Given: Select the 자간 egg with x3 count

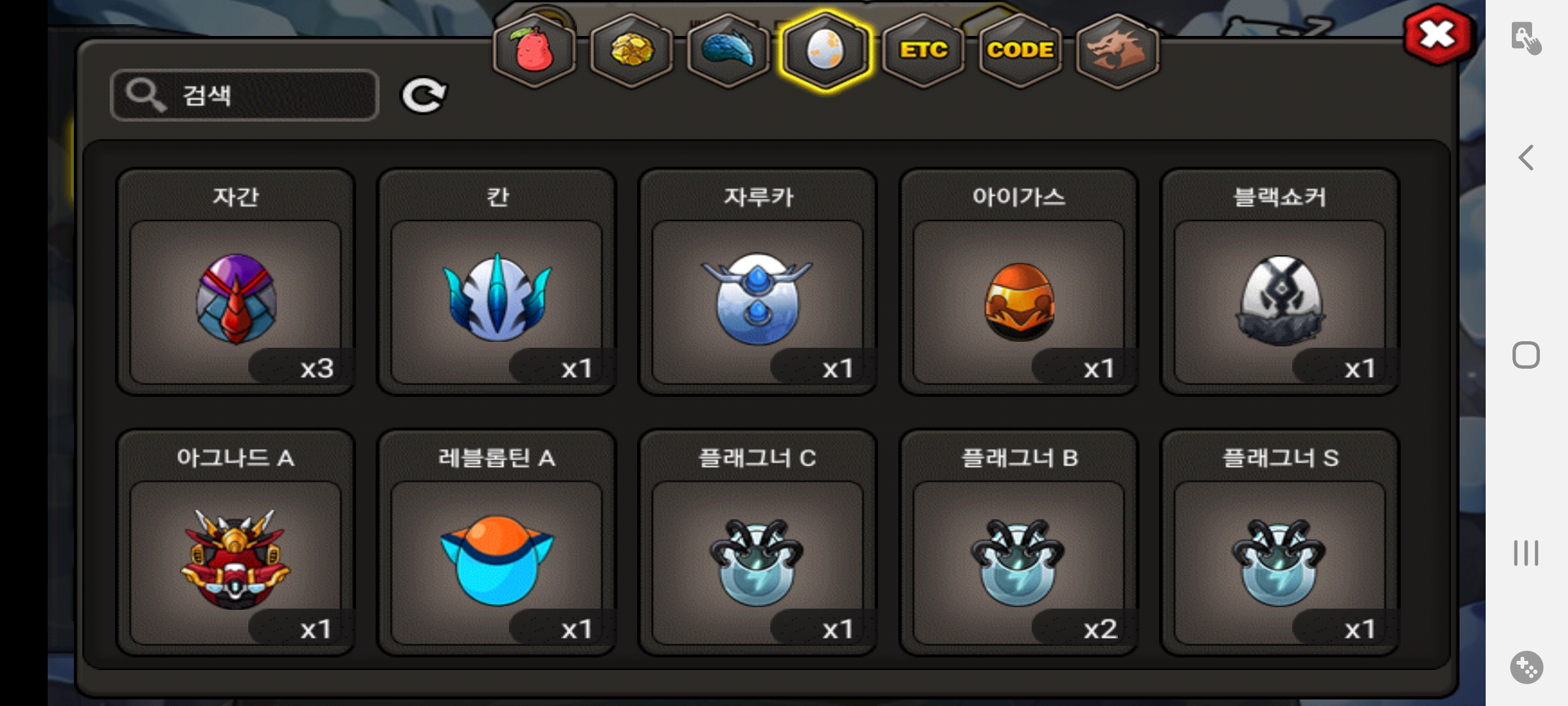Looking at the screenshot, I should [236, 282].
